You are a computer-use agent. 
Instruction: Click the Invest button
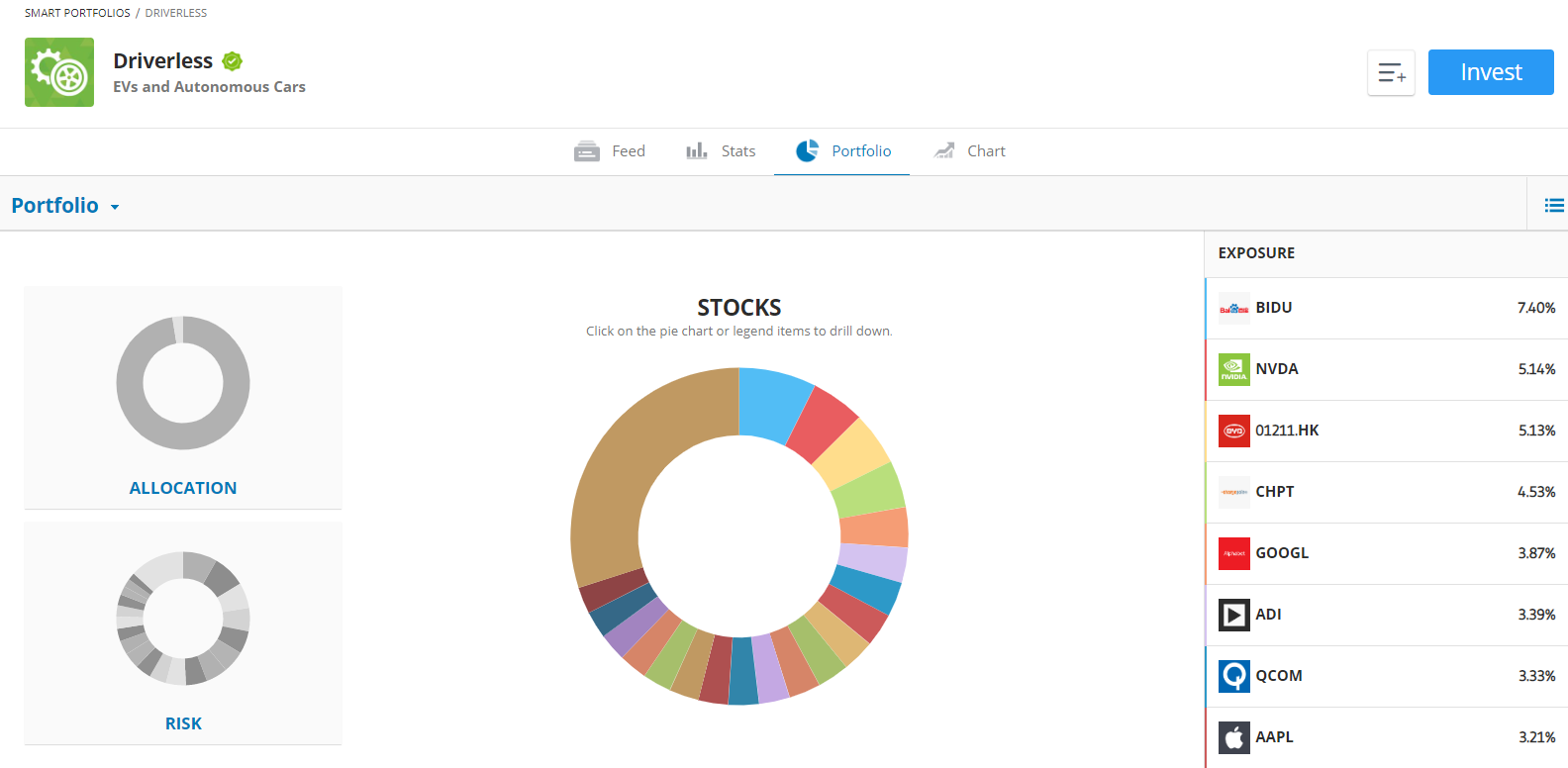point(1491,72)
